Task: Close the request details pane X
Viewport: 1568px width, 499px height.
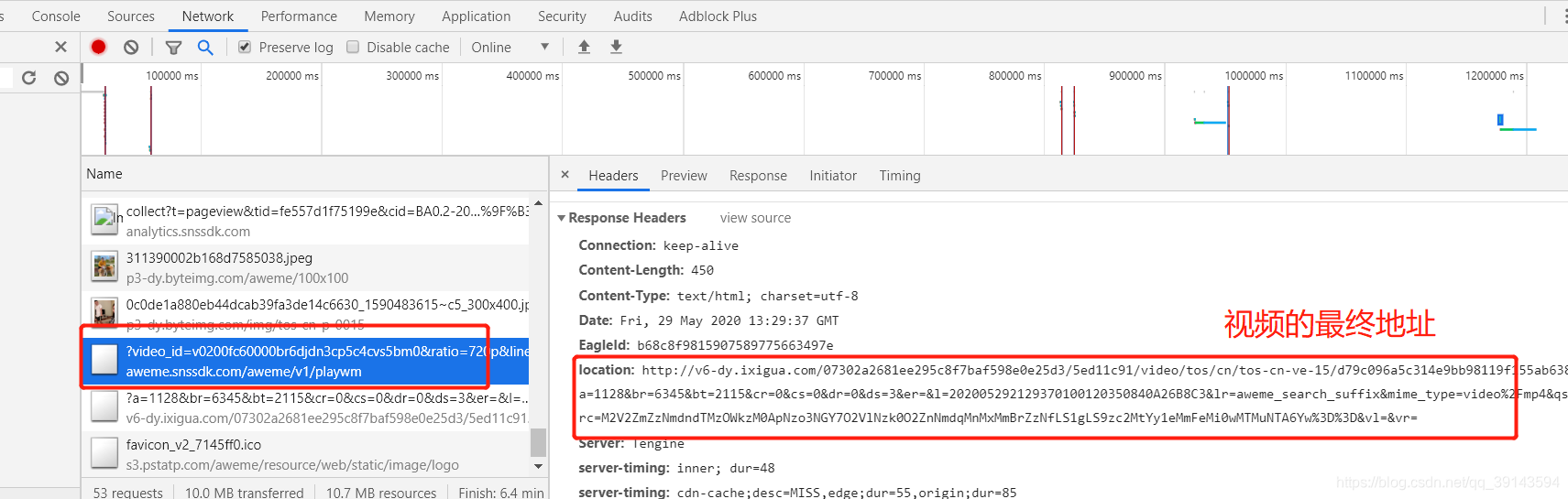Action: [x=565, y=174]
